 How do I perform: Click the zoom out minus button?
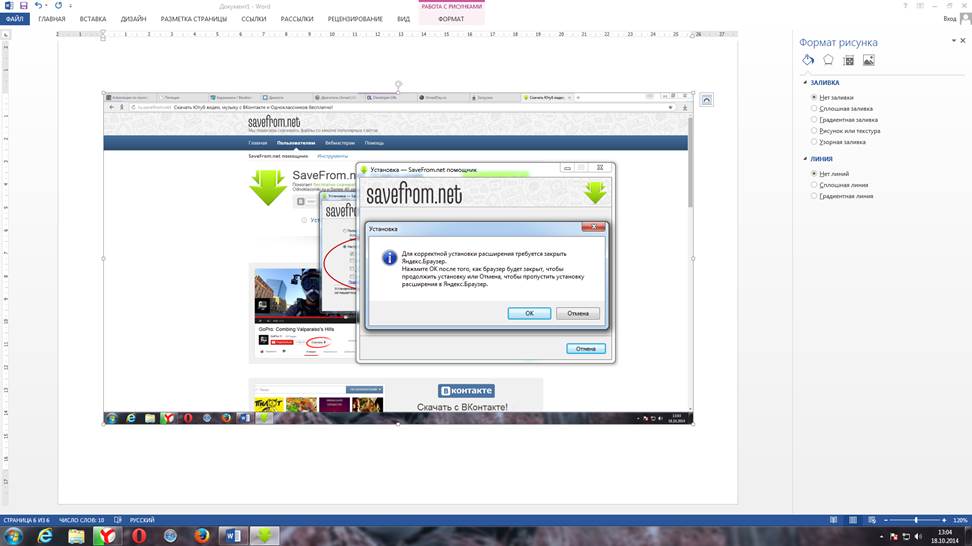[x=886, y=520]
